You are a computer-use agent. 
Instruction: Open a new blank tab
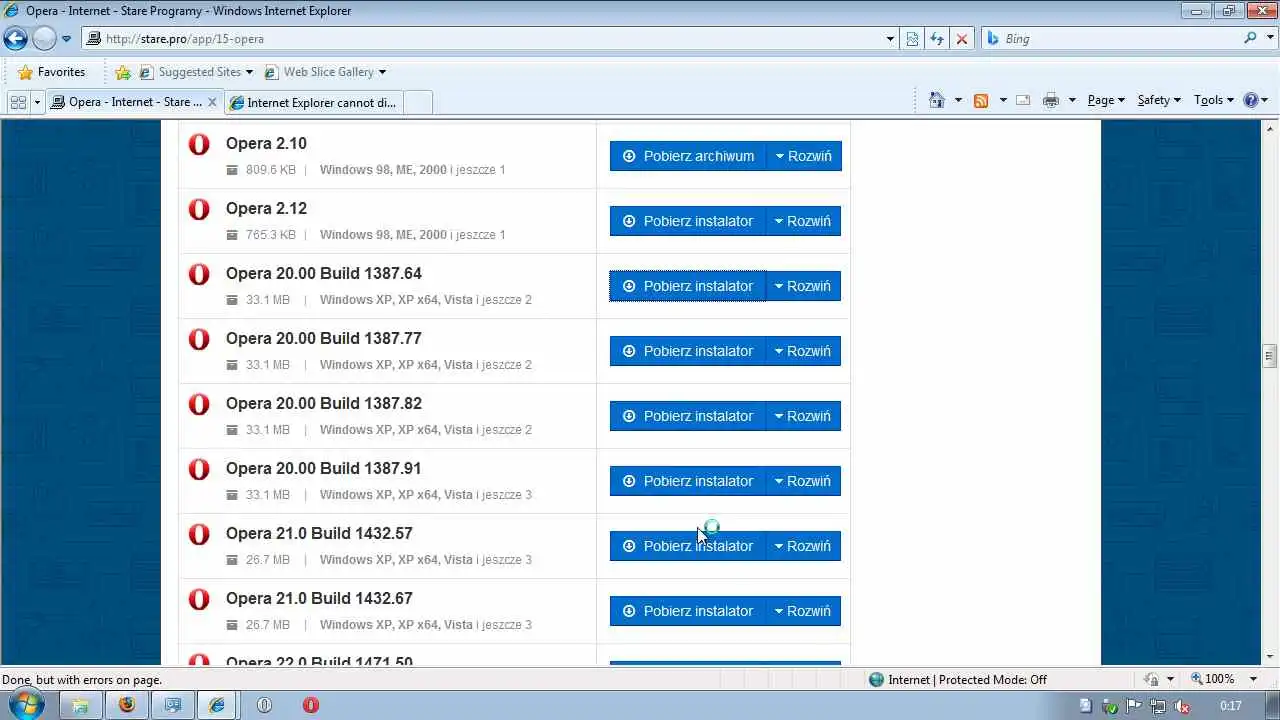tap(418, 102)
